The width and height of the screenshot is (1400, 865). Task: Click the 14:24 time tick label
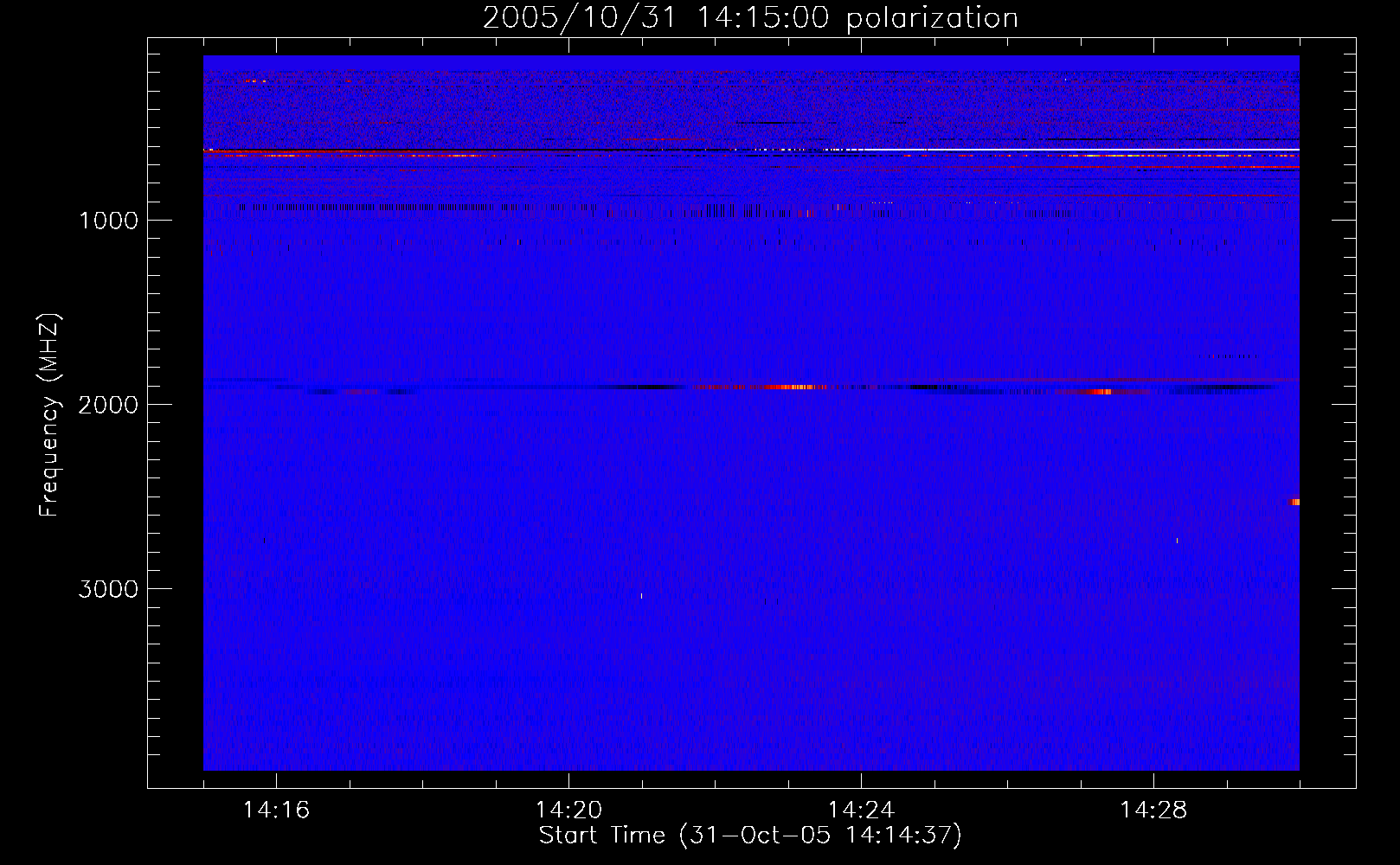(x=861, y=811)
